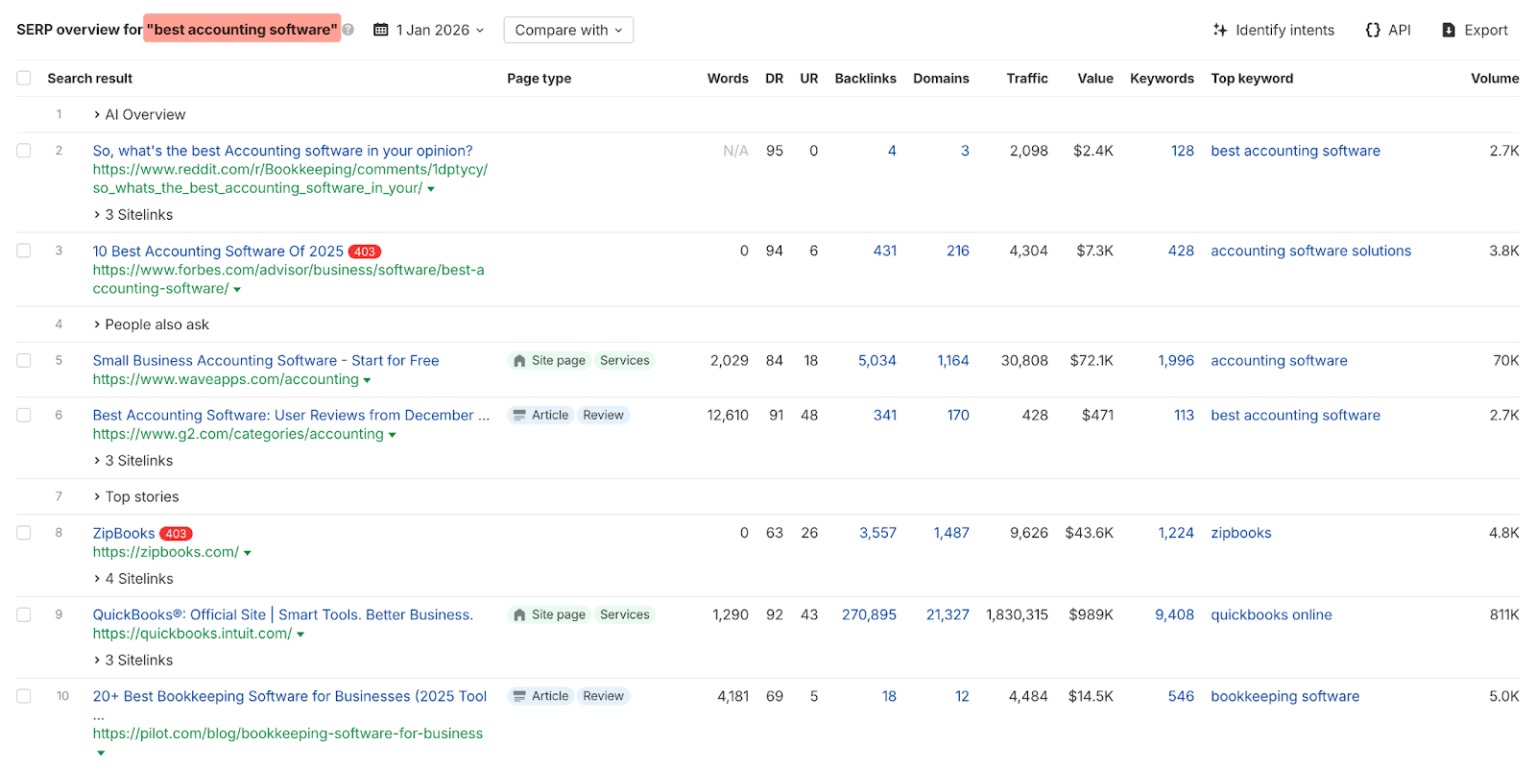Check the box for the pilot.com result

pos(24,696)
